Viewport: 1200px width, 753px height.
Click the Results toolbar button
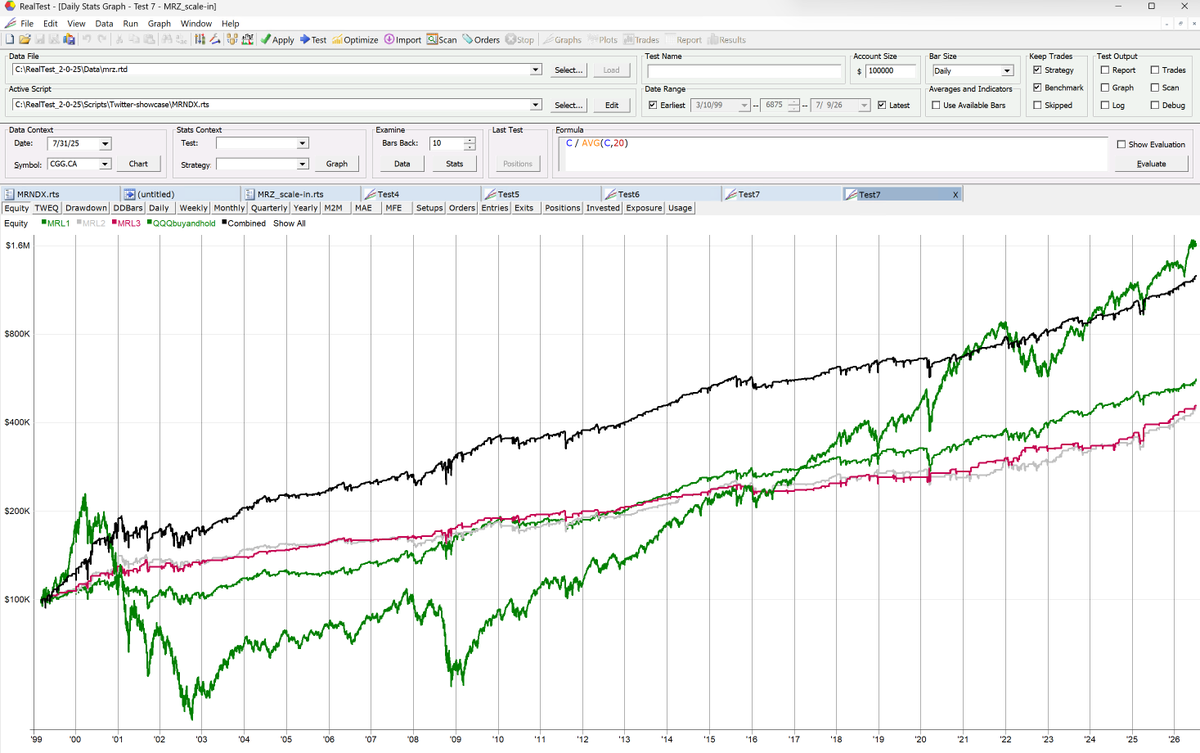[x=727, y=40]
